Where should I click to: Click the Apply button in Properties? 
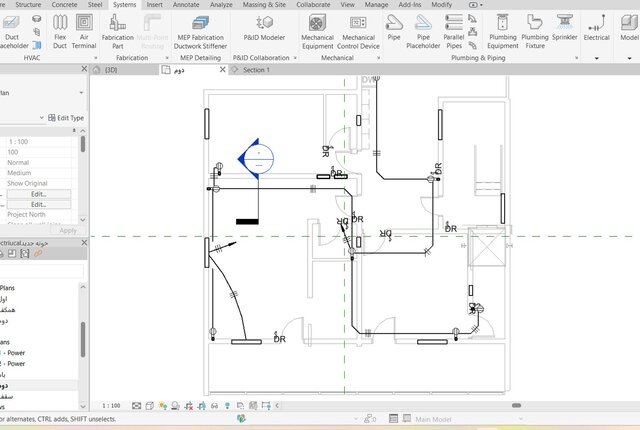(67, 231)
